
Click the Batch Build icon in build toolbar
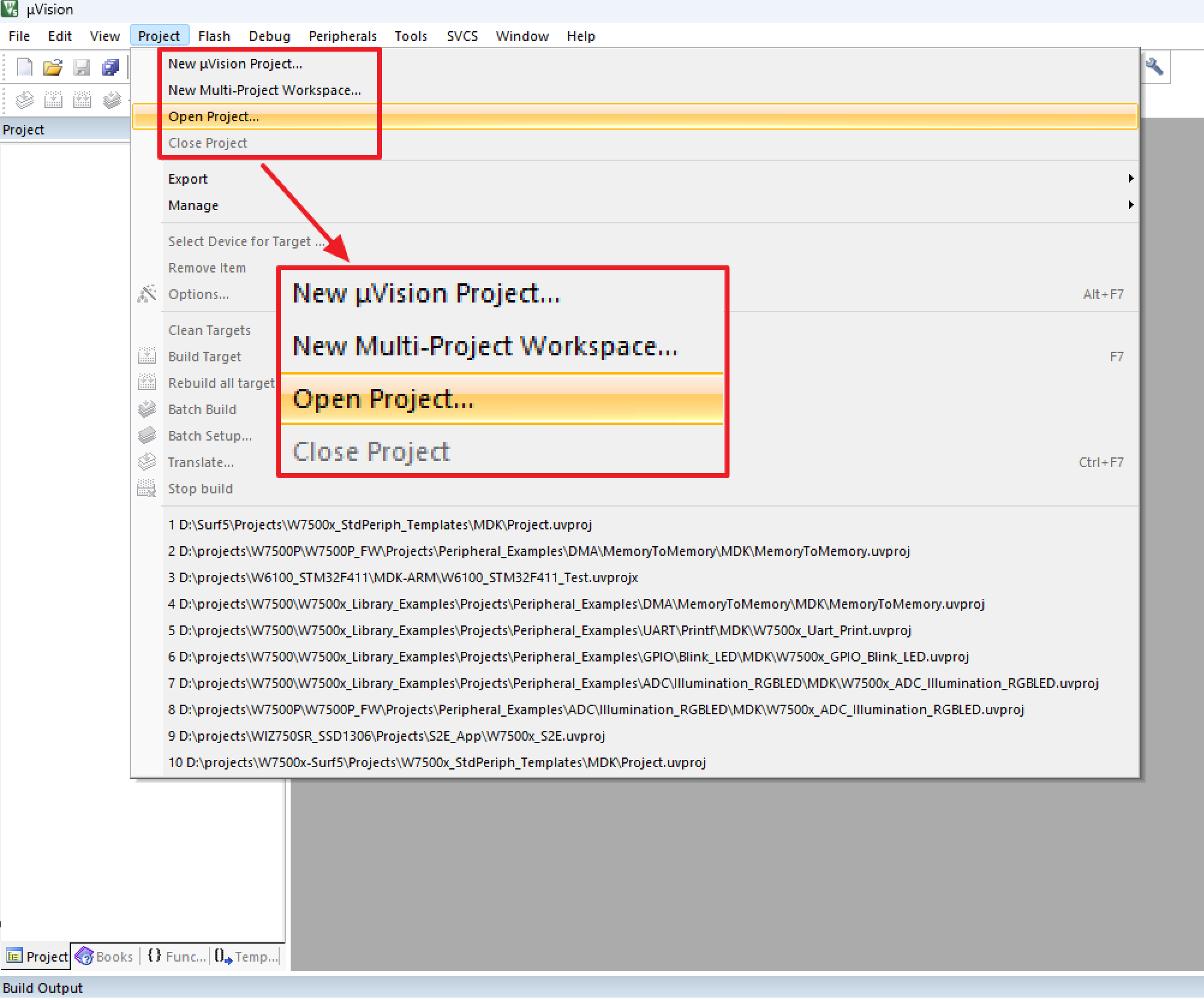tap(112, 100)
